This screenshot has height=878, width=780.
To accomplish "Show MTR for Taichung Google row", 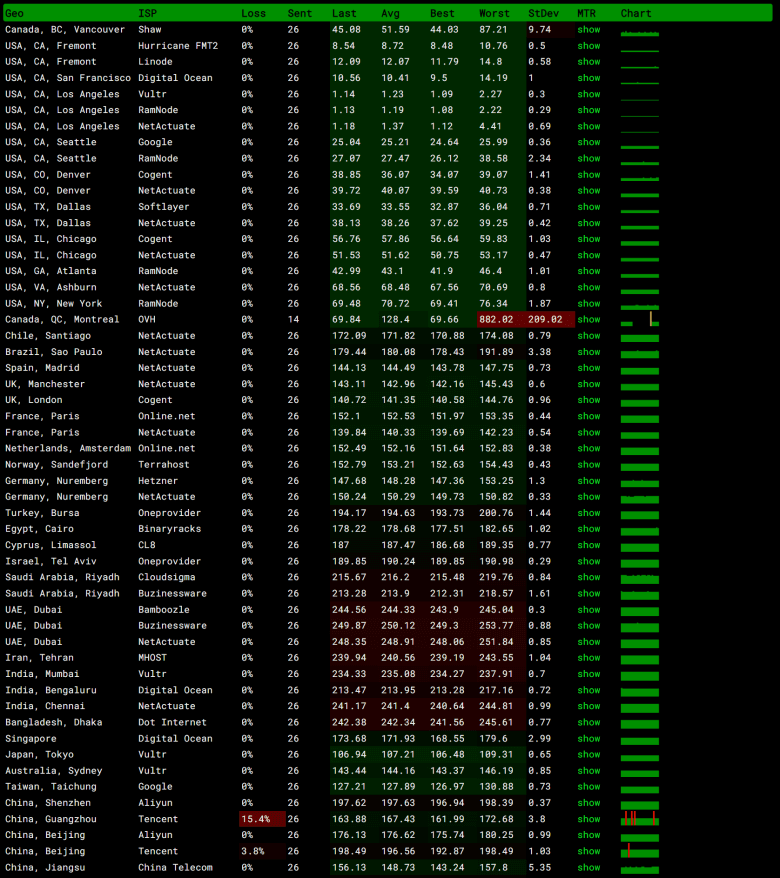I will 588,787.
